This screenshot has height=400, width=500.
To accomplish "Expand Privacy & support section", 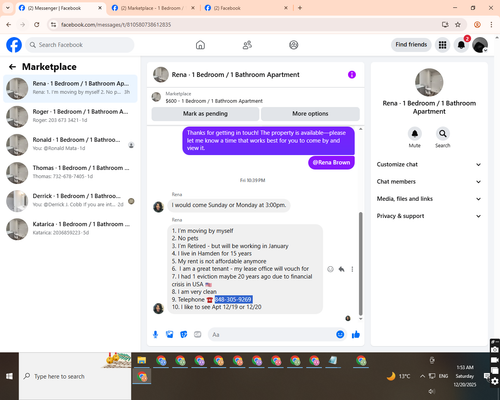I will click(429, 216).
